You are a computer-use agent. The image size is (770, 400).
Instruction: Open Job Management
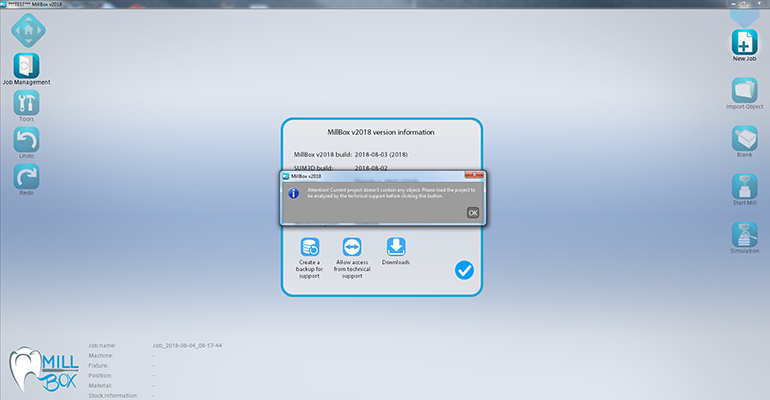pos(27,66)
